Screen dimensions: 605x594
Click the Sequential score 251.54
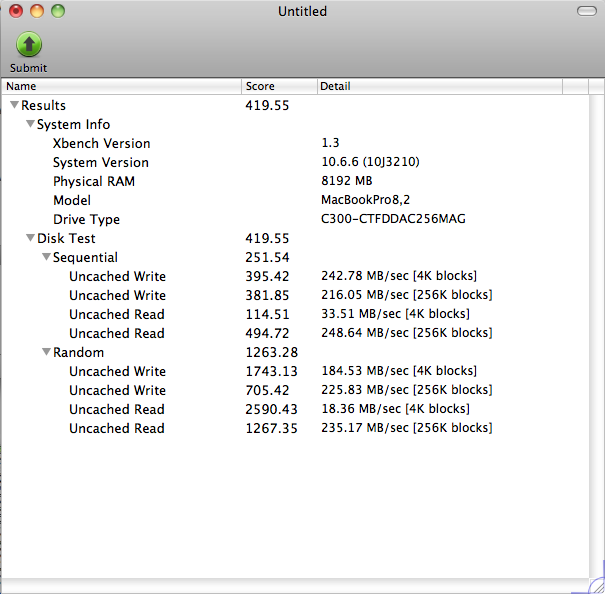[267, 257]
